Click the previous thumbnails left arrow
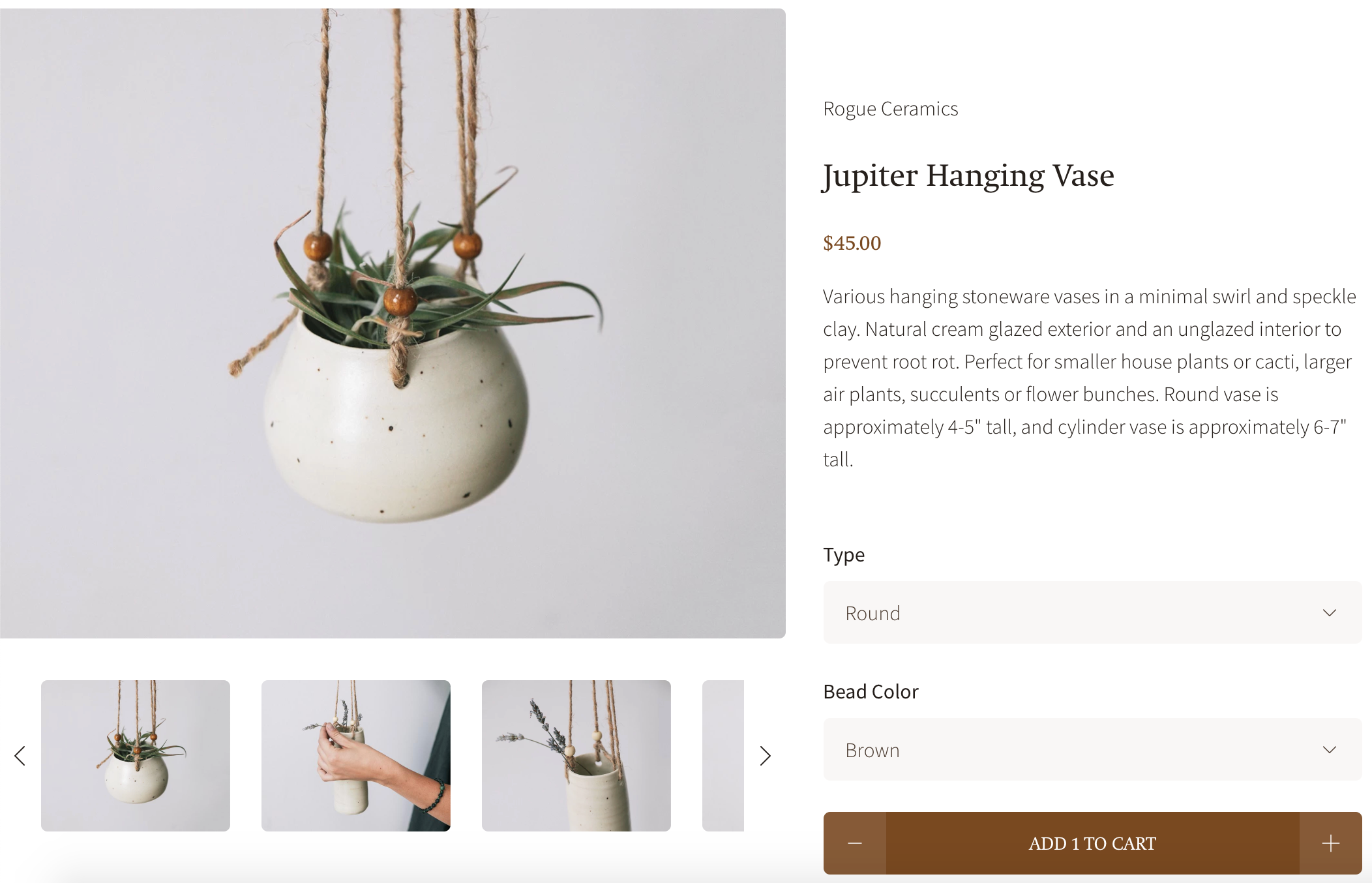Screen dimensions: 1372x883 coord(20,756)
